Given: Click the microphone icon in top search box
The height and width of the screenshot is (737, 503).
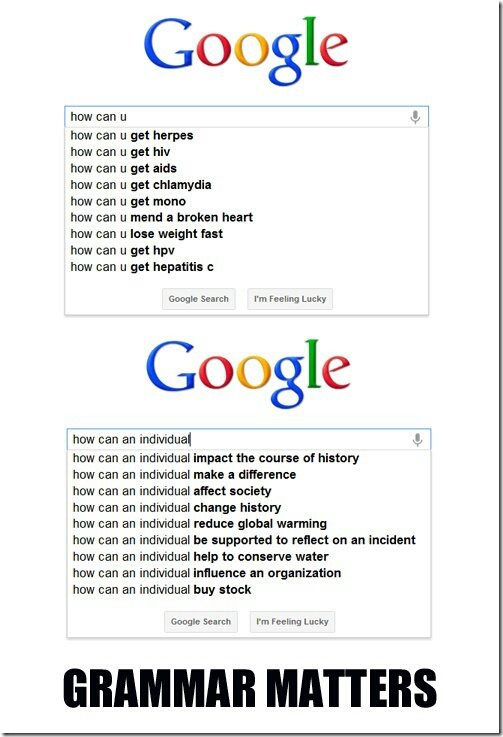Looking at the screenshot, I should coord(415,117).
